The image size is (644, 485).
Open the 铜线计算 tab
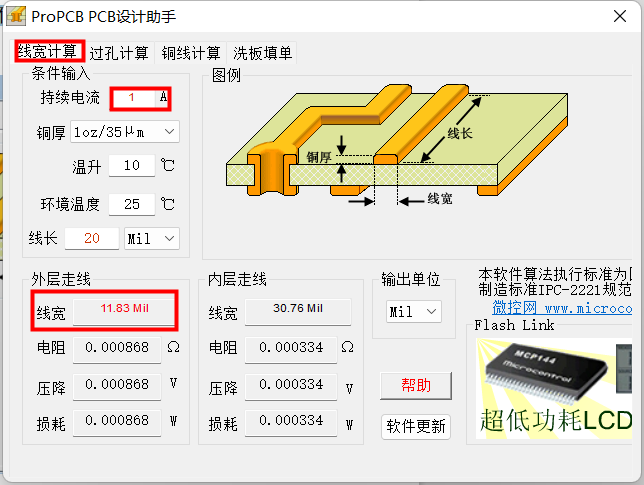click(x=191, y=53)
